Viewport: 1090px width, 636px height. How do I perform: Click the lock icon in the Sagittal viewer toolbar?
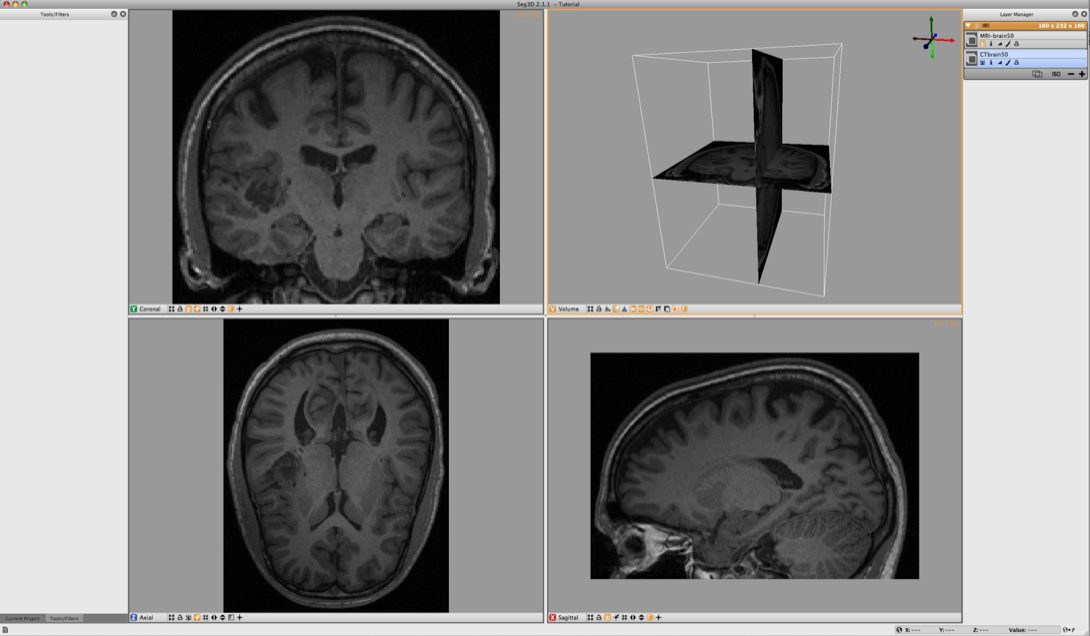pyautogui.click(x=599, y=617)
